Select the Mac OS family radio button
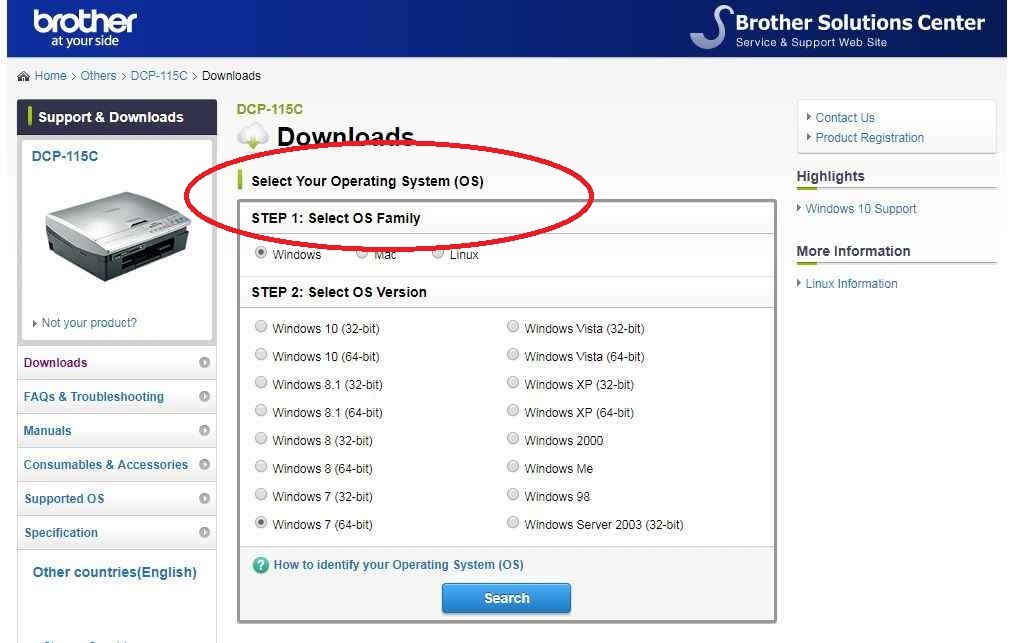 pos(362,253)
